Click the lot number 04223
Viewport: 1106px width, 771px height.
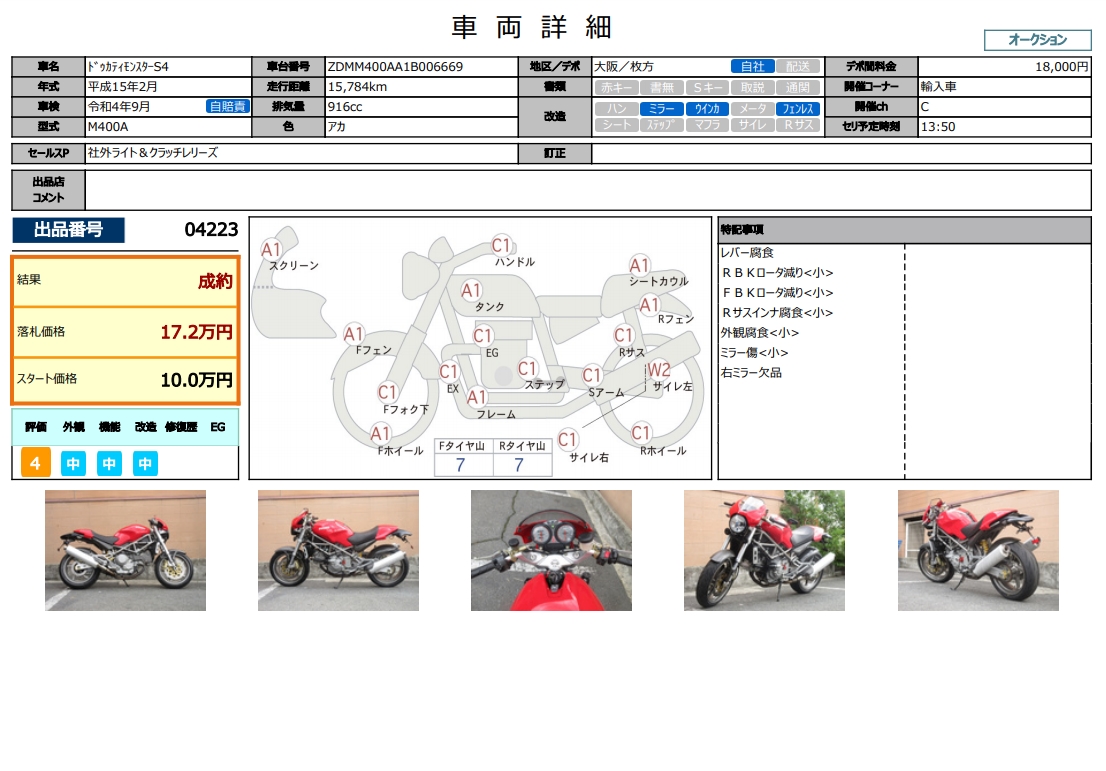(x=211, y=229)
